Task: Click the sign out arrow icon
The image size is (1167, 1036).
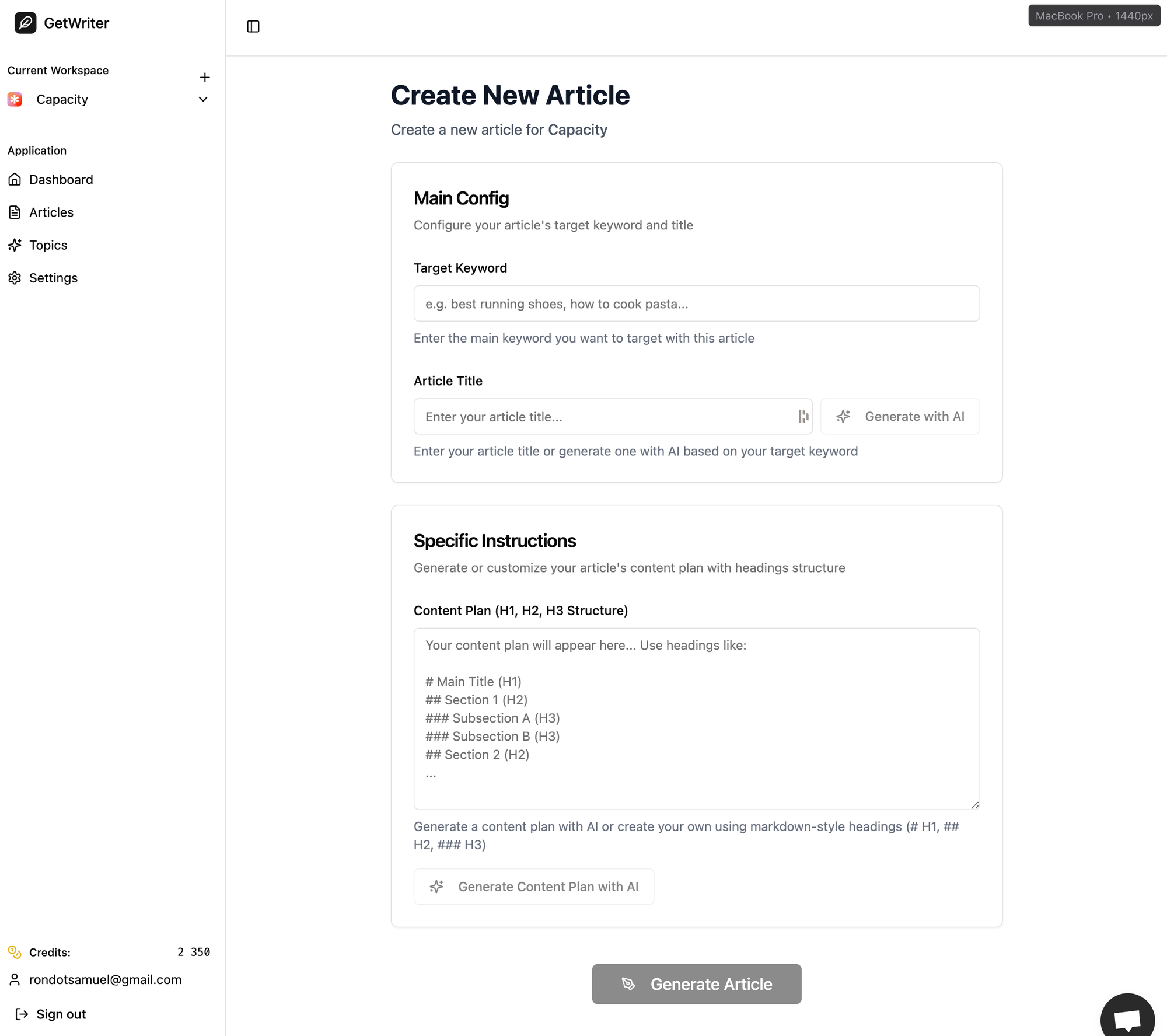Action: click(22, 1014)
